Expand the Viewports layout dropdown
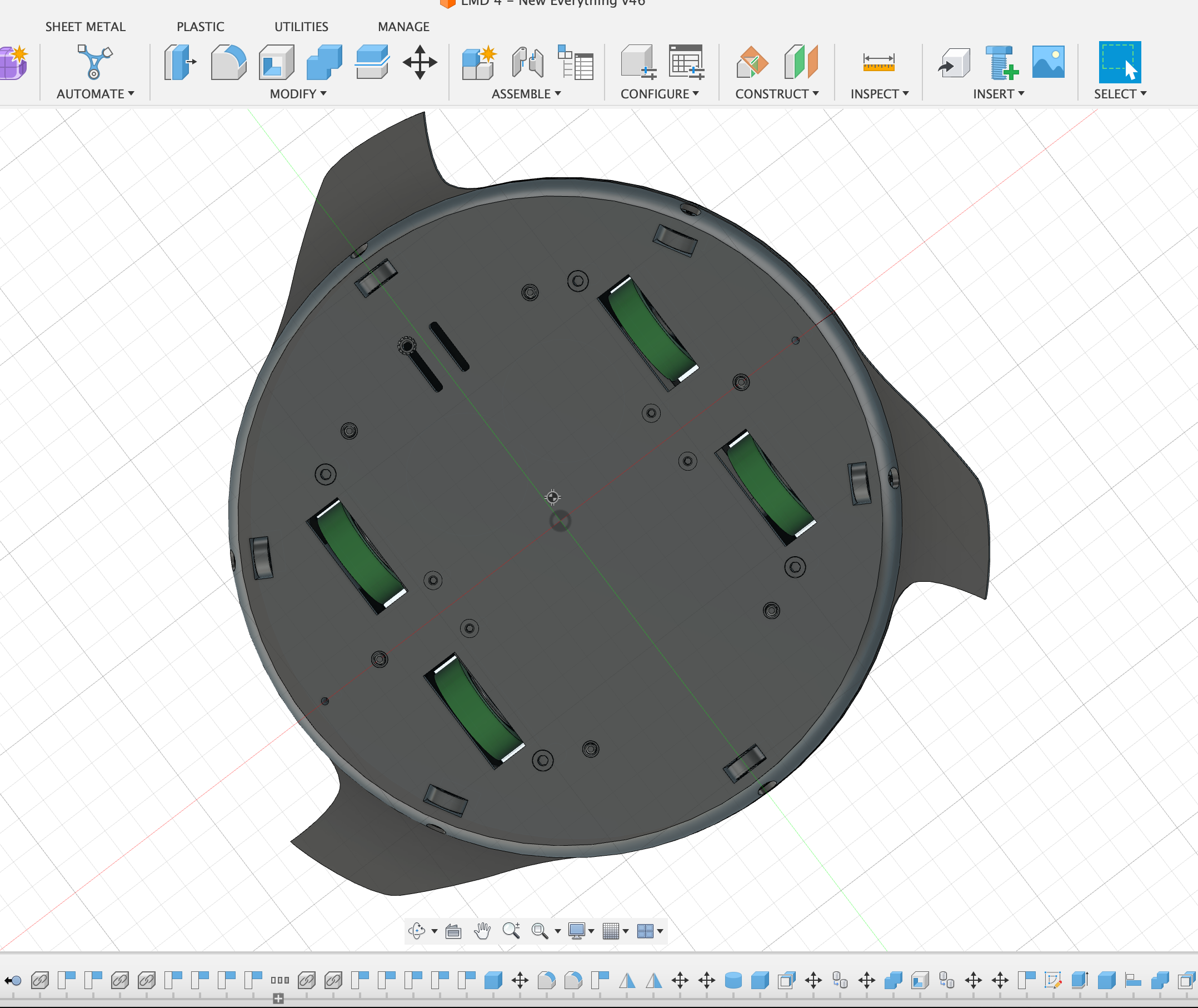The width and height of the screenshot is (1198, 1008). 650,931
